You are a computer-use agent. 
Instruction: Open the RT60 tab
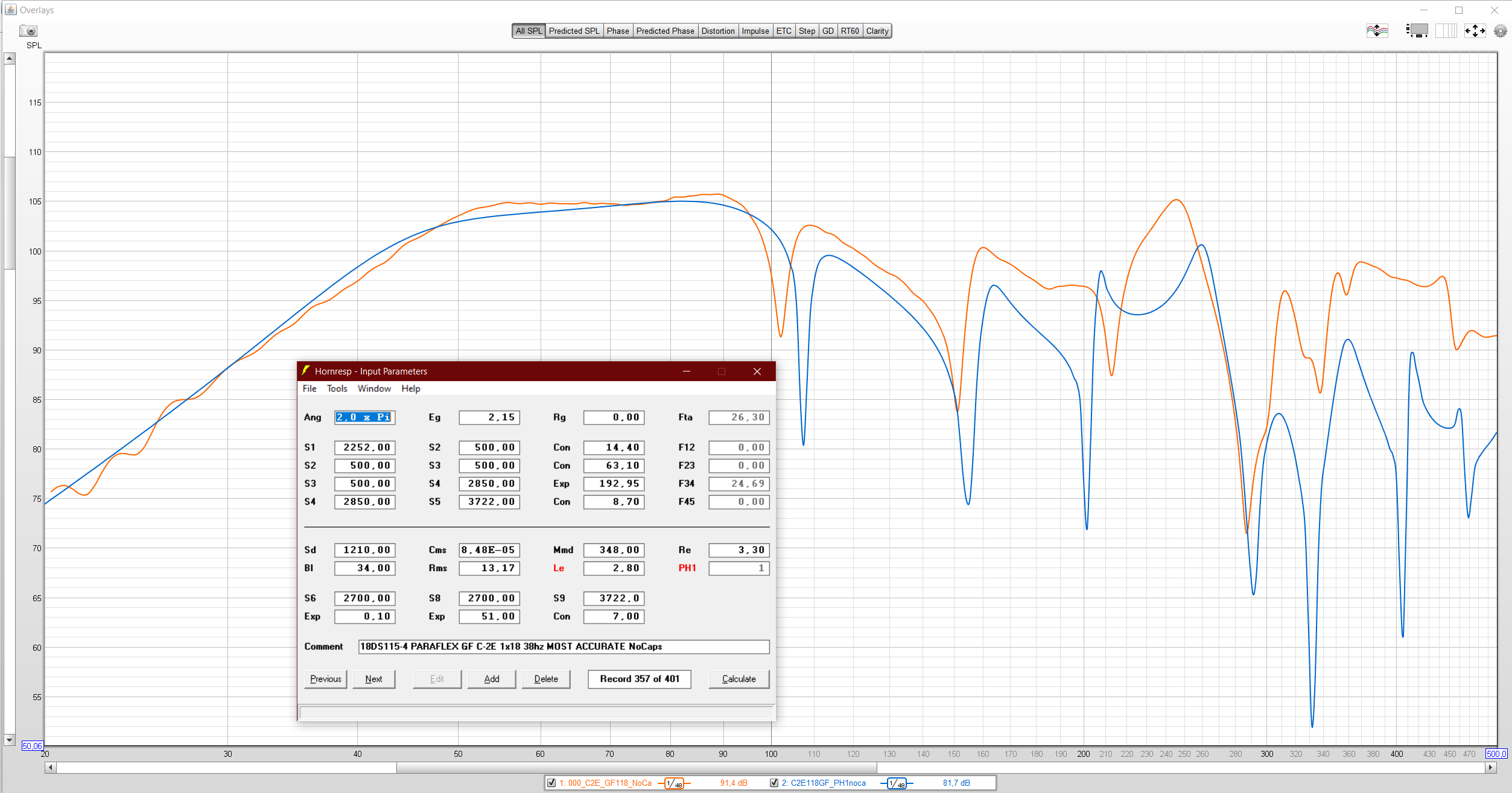coord(850,31)
